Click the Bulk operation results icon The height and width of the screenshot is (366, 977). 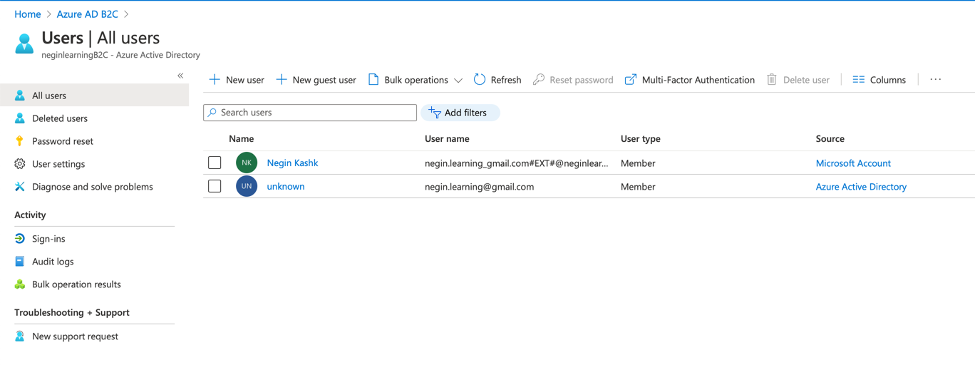tap(20, 284)
